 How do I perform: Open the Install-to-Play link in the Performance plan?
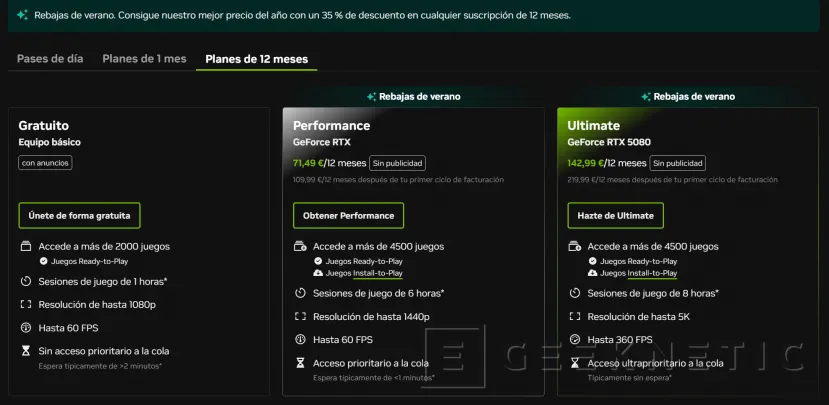378,273
